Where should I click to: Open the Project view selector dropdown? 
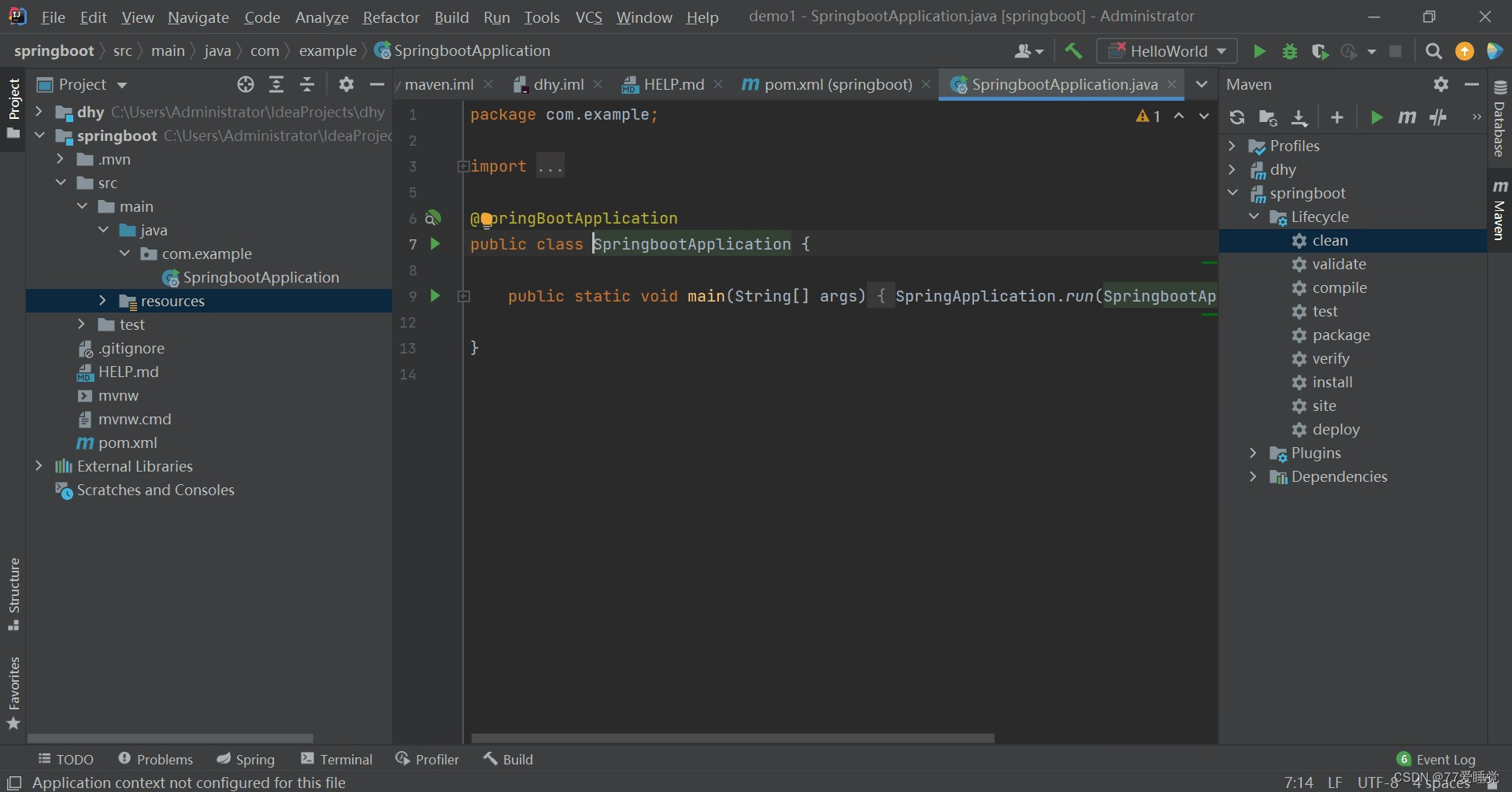[82, 84]
